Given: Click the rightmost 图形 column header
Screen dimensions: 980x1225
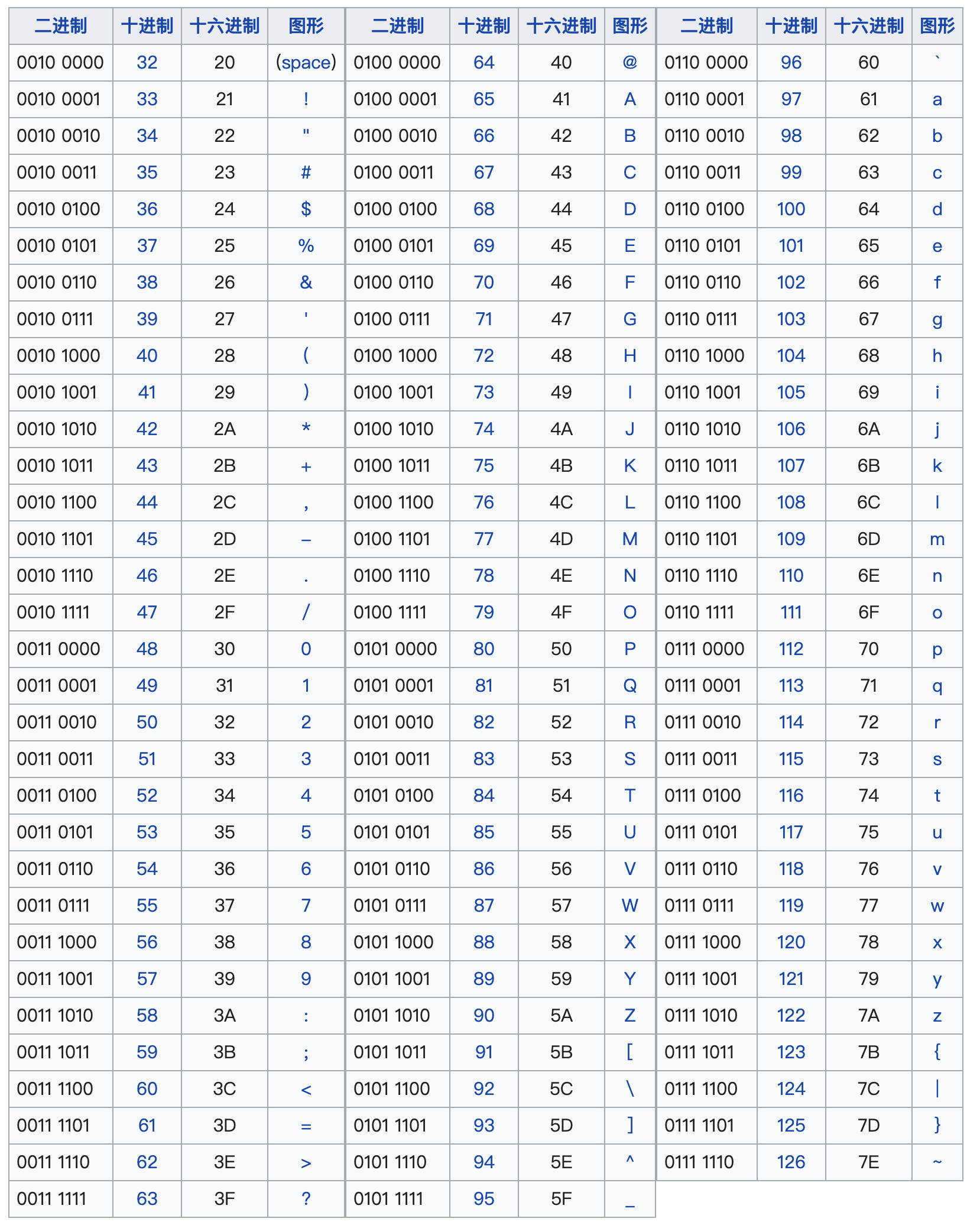Looking at the screenshot, I should [936, 25].
